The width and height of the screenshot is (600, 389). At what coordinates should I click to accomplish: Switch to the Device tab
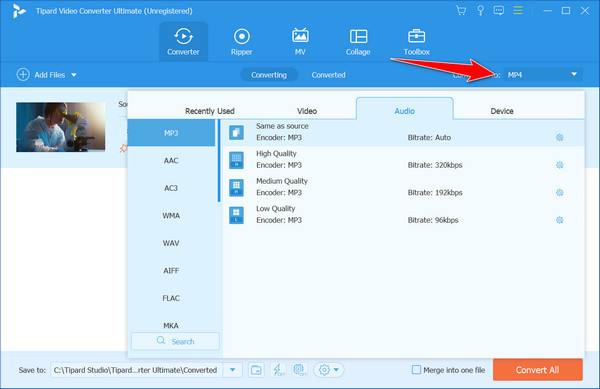[502, 111]
